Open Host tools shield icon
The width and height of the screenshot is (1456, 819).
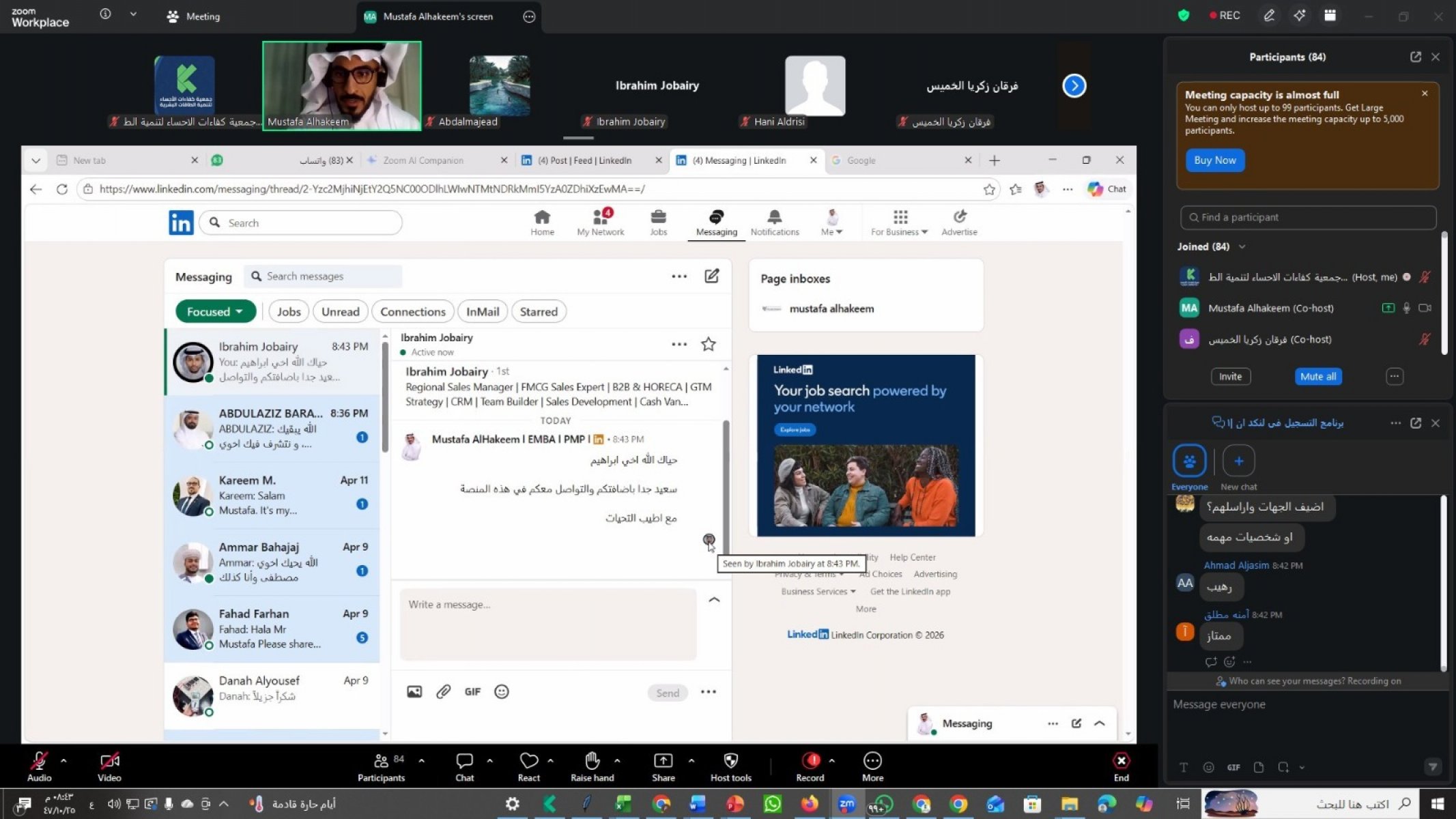tap(730, 761)
